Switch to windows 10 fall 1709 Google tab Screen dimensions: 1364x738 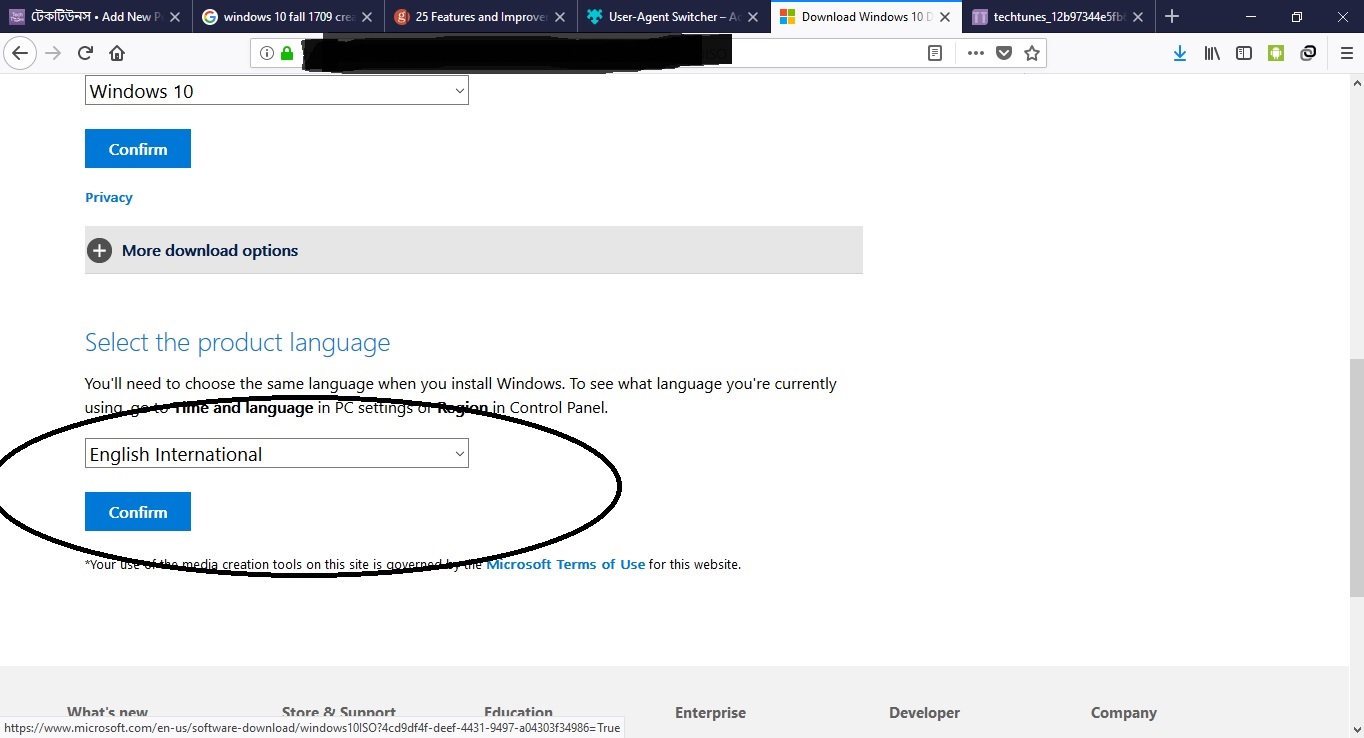289,17
